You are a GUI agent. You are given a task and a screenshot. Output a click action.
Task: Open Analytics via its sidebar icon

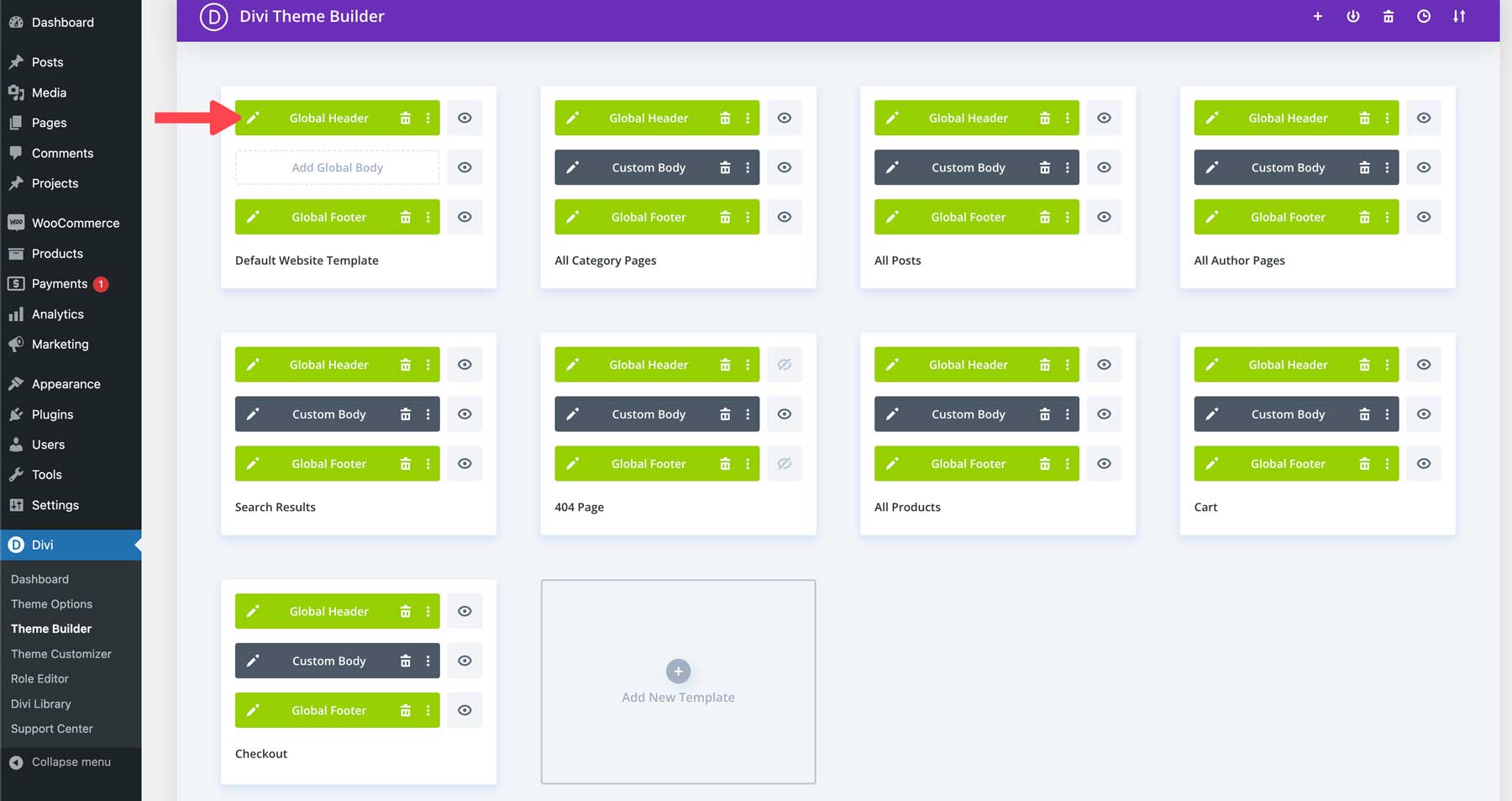pos(17,314)
